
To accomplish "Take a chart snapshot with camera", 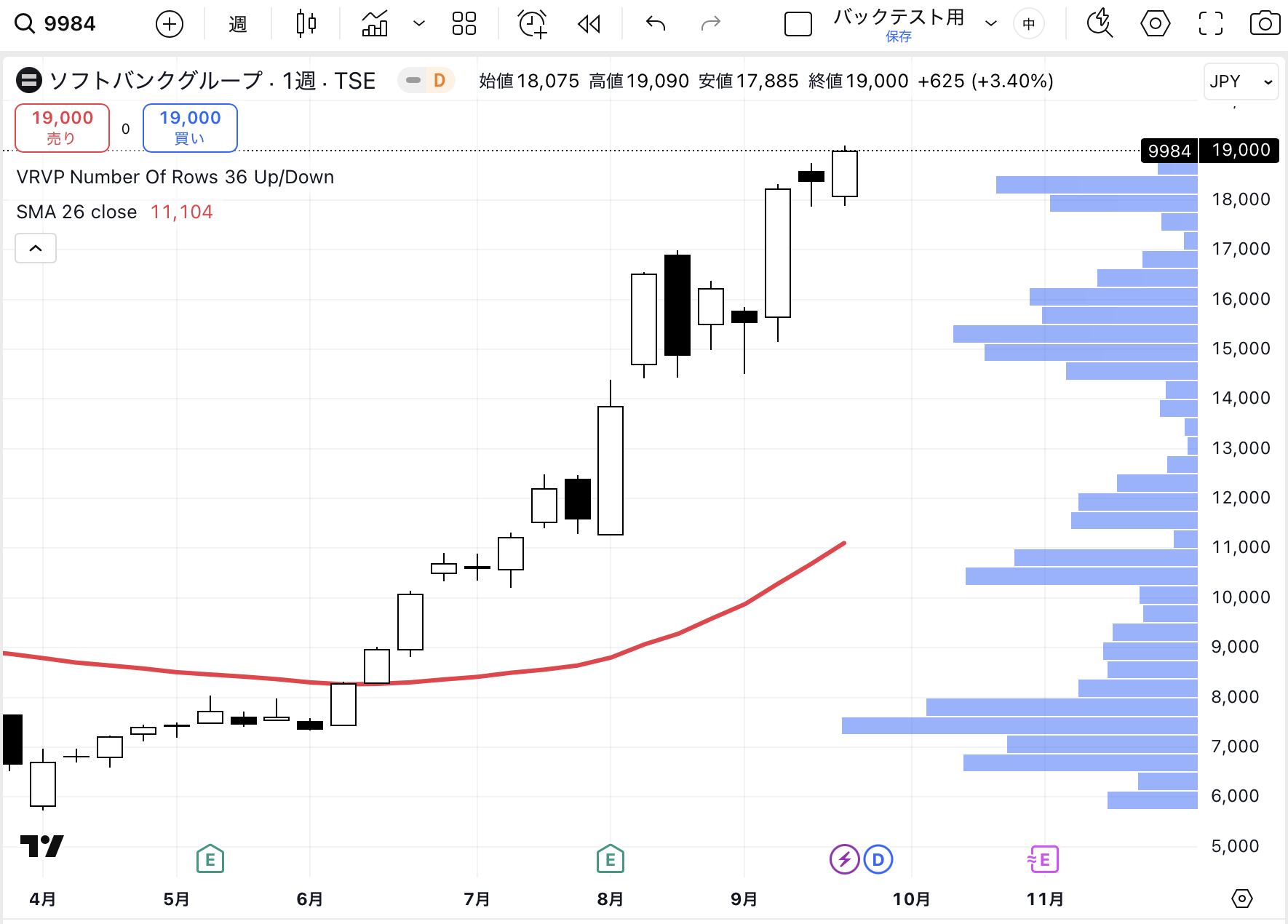I will pos(1265,24).
